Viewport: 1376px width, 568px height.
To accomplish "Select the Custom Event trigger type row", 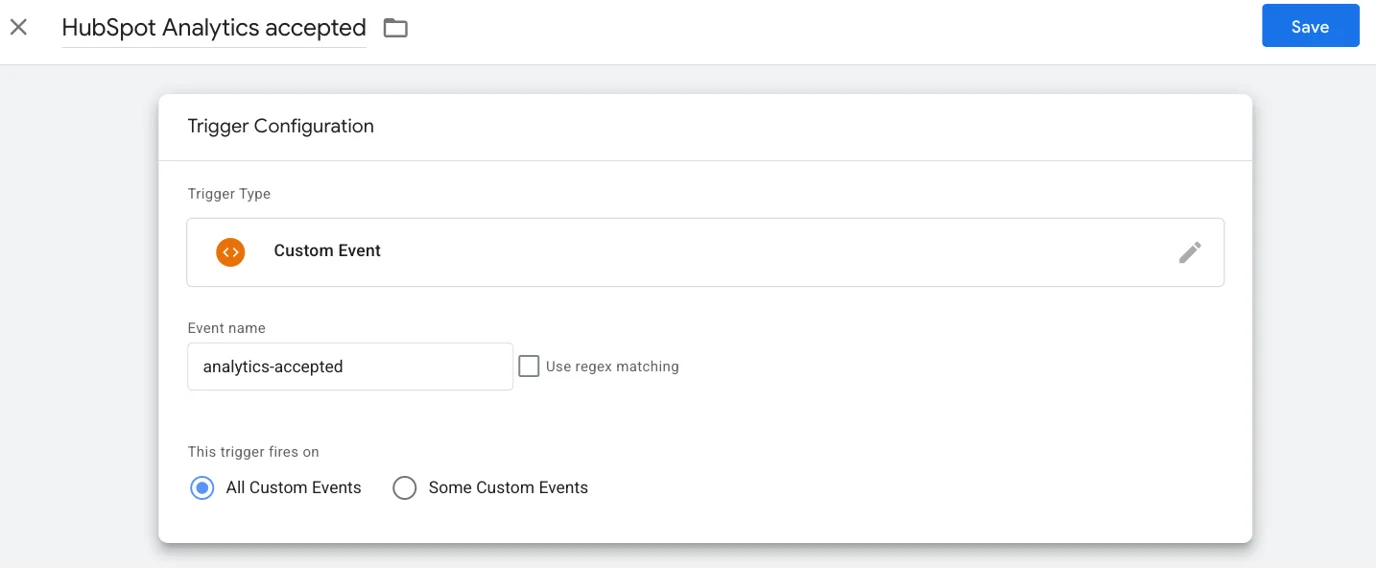I will coord(705,252).
